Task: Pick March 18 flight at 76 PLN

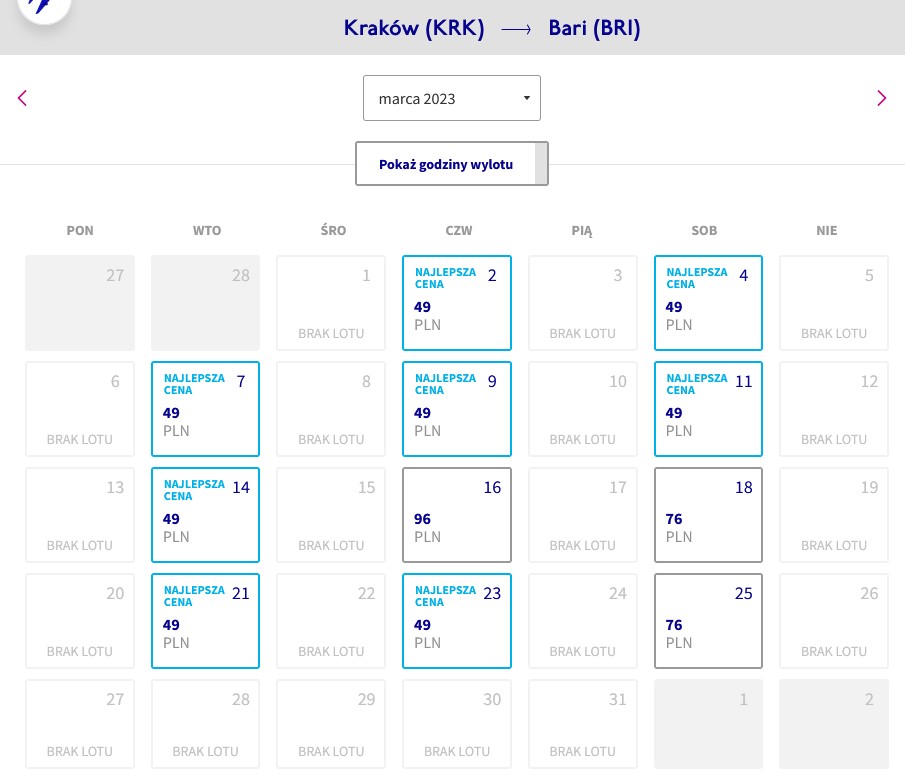Action: tap(708, 515)
